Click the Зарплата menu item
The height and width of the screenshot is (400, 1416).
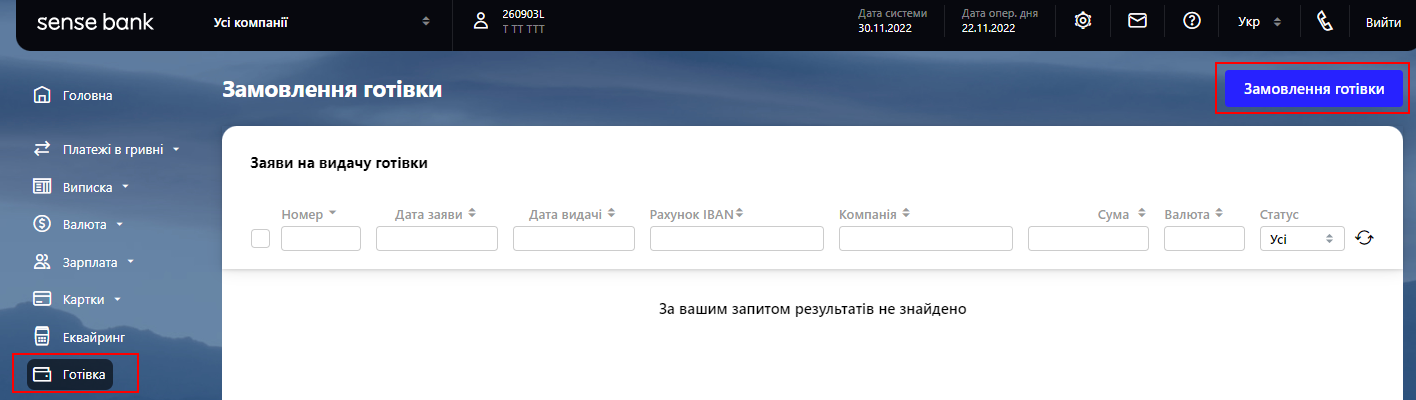[x=90, y=262]
